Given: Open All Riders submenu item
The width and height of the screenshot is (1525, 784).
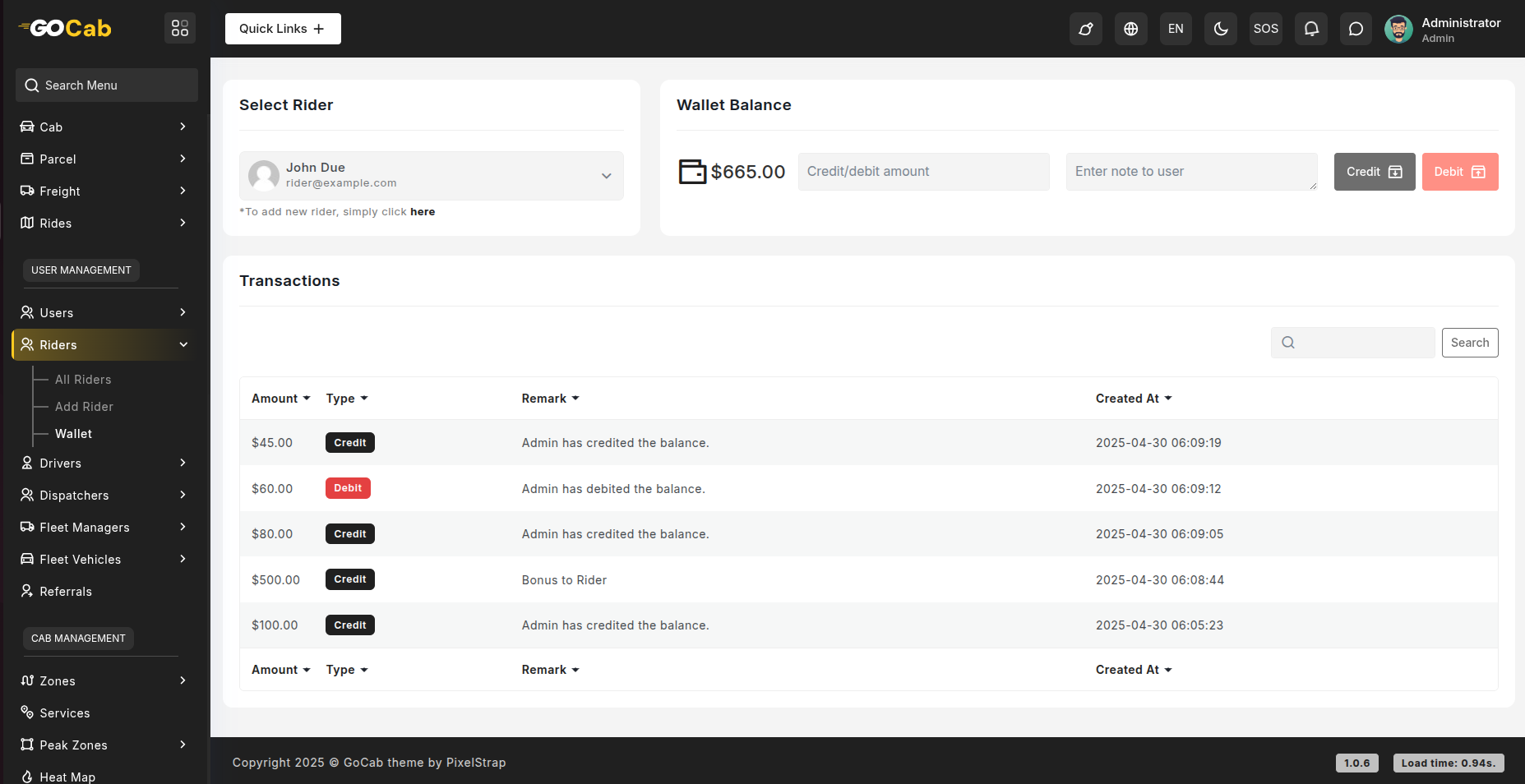Looking at the screenshot, I should (83, 380).
